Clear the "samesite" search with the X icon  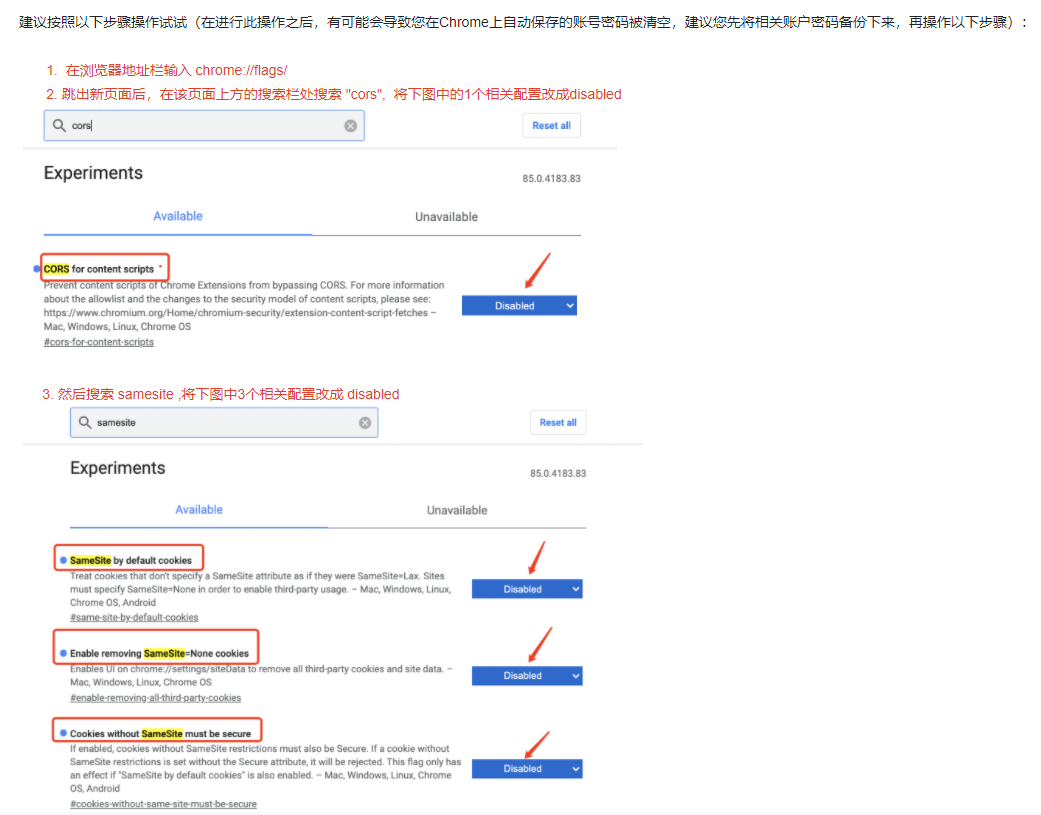point(365,423)
